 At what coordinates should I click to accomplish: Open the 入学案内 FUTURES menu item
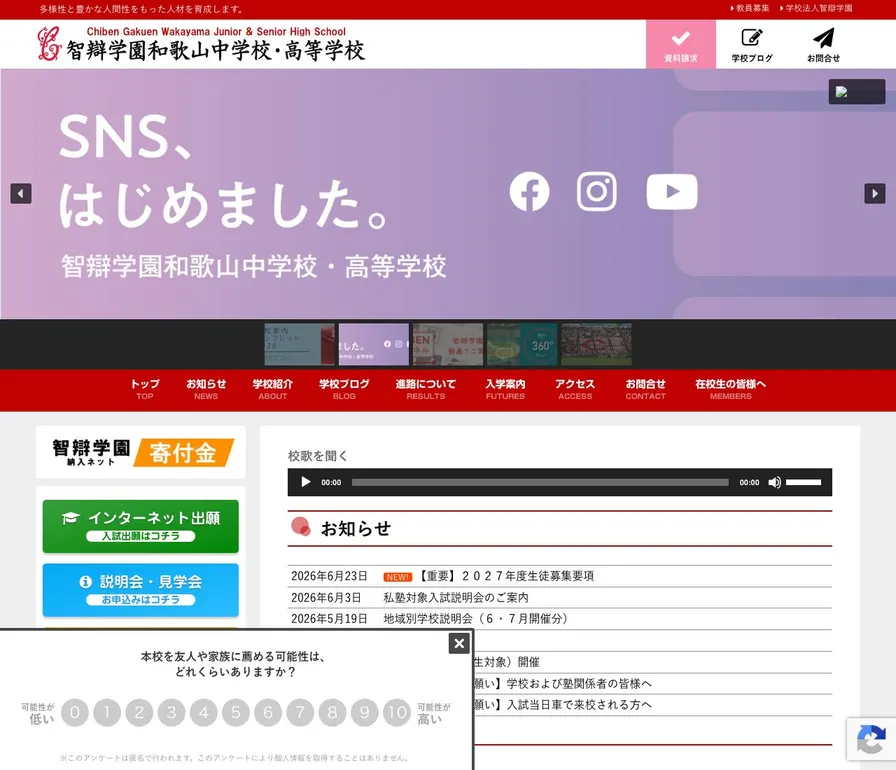(x=505, y=390)
